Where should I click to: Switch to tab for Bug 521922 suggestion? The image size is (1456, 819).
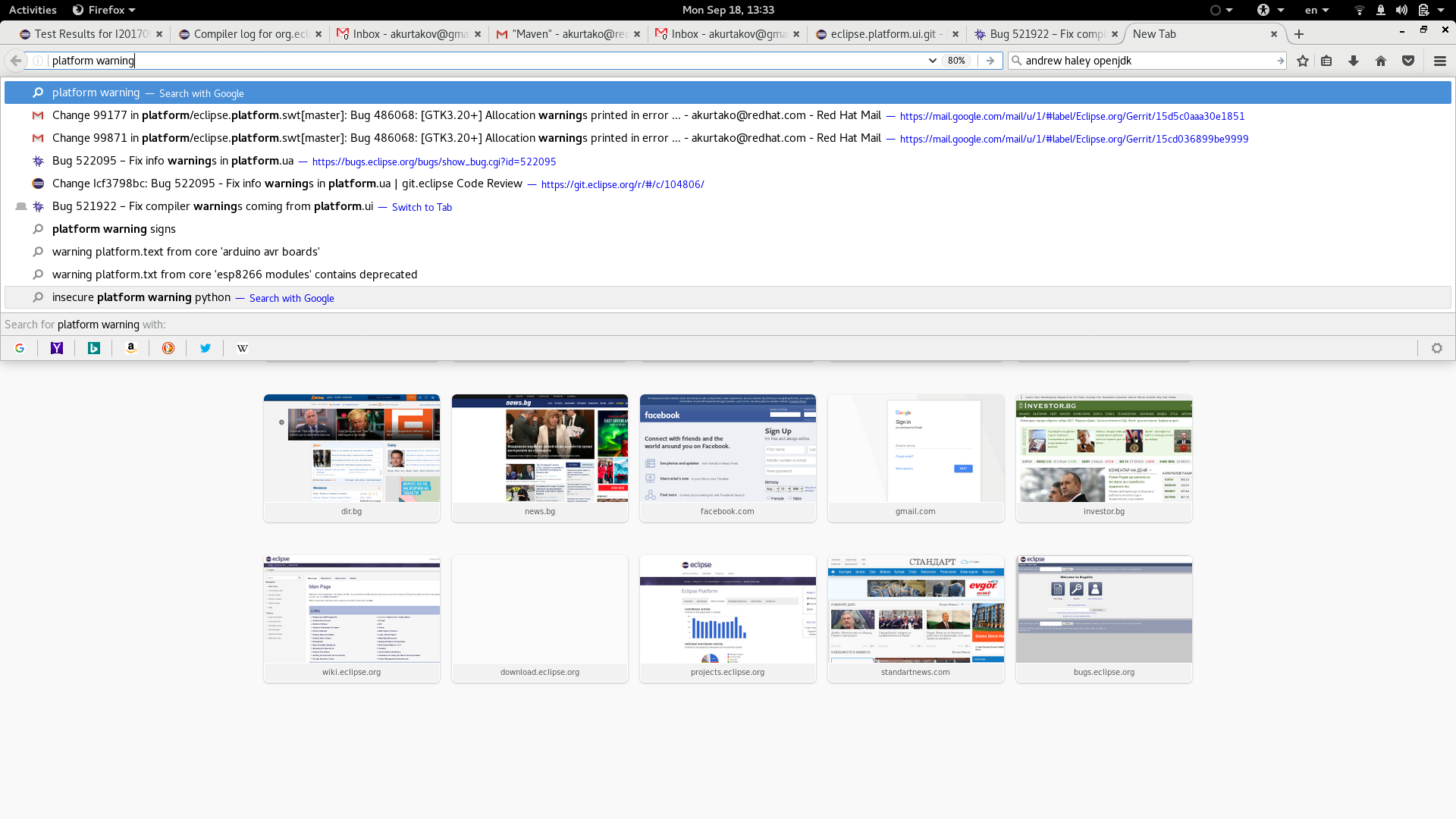point(728,207)
